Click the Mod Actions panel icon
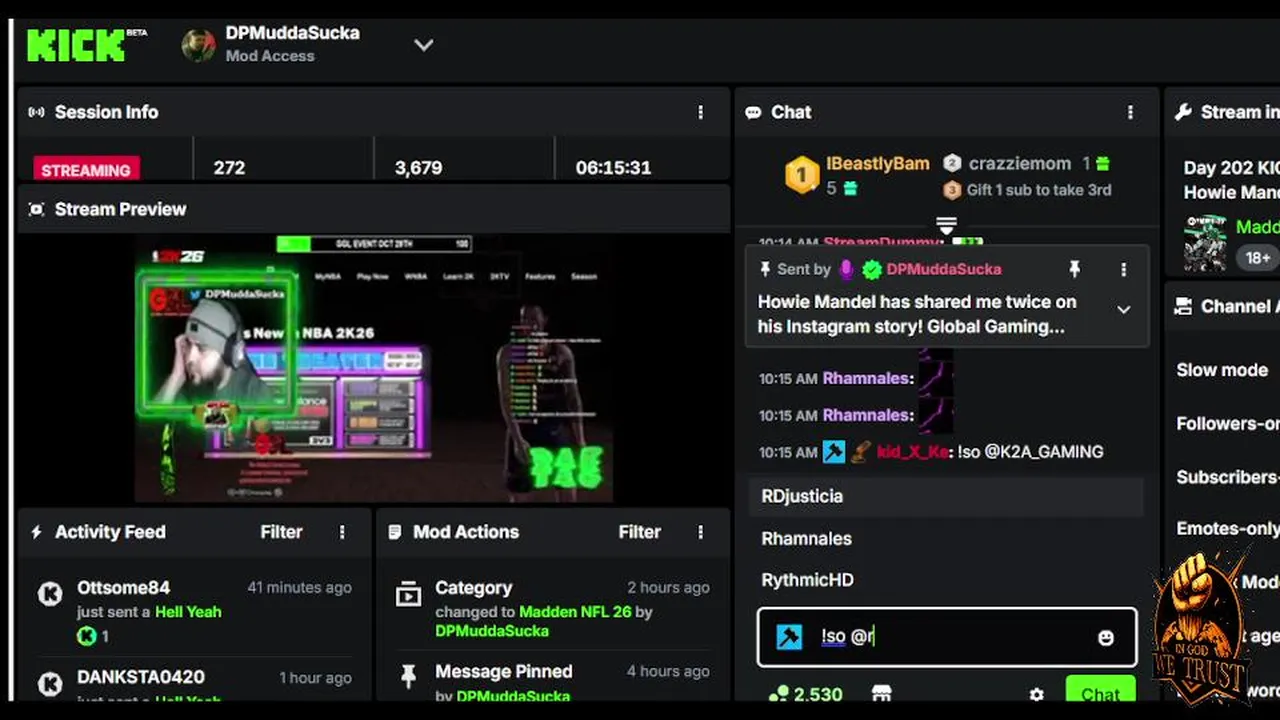The width and height of the screenshot is (1280, 720). coord(395,532)
